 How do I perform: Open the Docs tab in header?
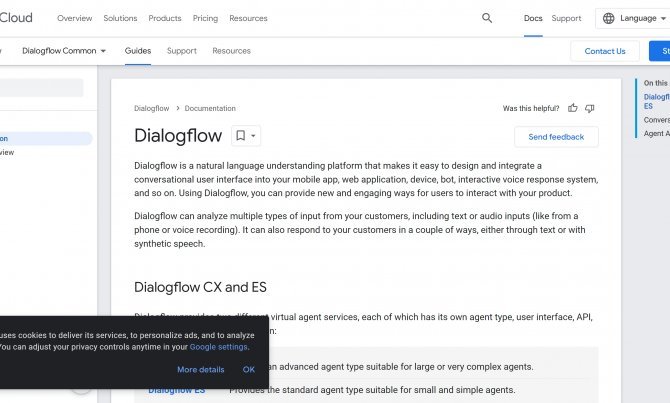(x=533, y=18)
